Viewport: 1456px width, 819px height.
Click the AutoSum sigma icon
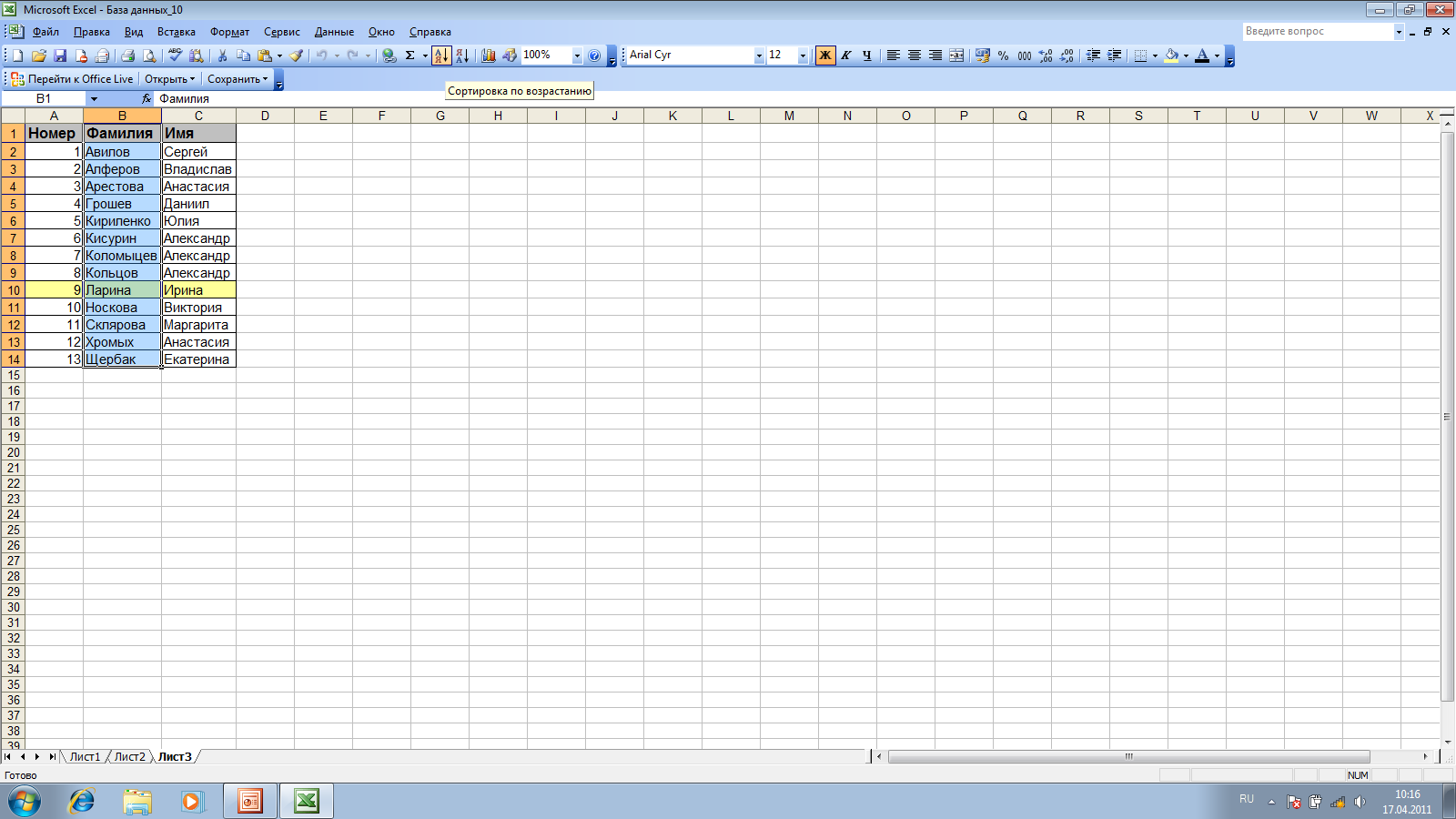click(x=410, y=56)
